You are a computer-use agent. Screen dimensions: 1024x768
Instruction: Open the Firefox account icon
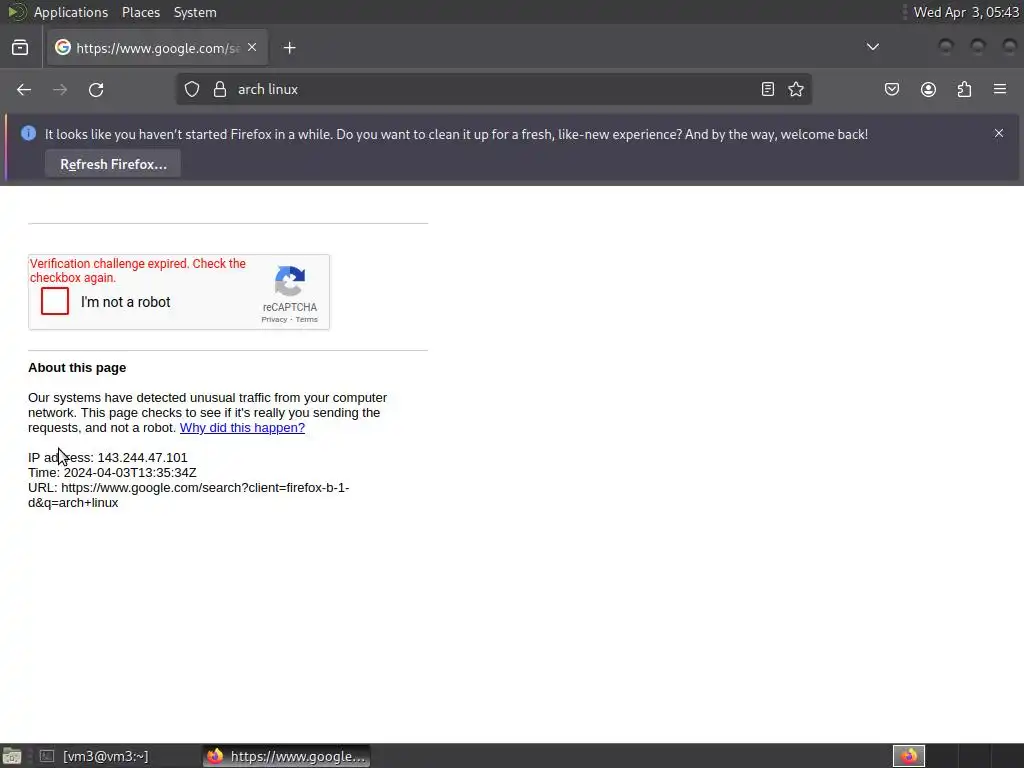point(928,89)
